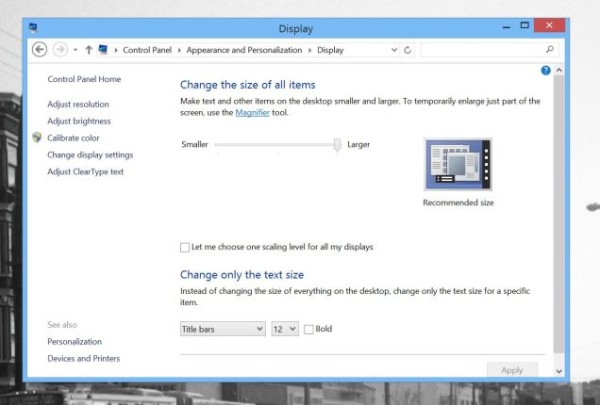The height and width of the screenshot is (405, 600).
Task: Click the Calibrate color shield icon
Action: pyautogui.click(x=37, y=138)
